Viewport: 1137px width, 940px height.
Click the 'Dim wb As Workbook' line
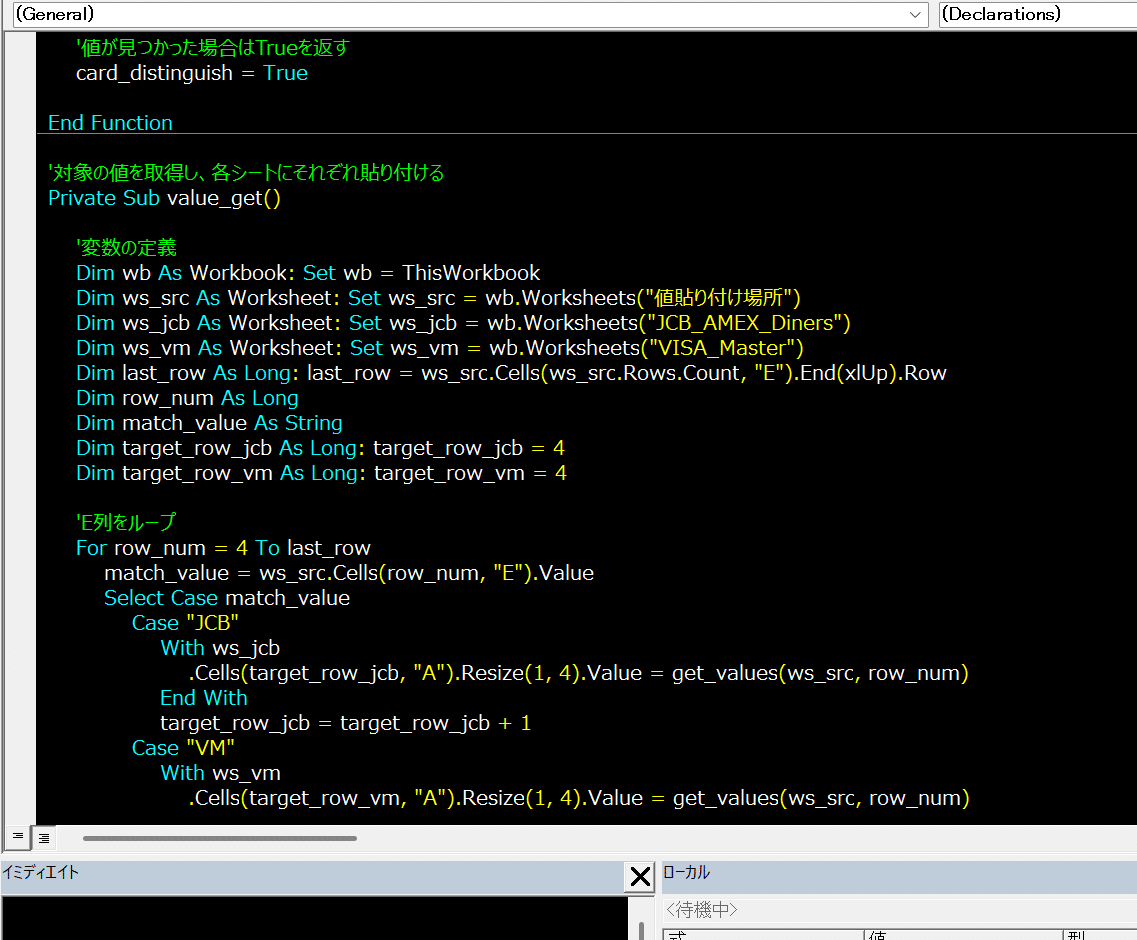pos(308,273)
